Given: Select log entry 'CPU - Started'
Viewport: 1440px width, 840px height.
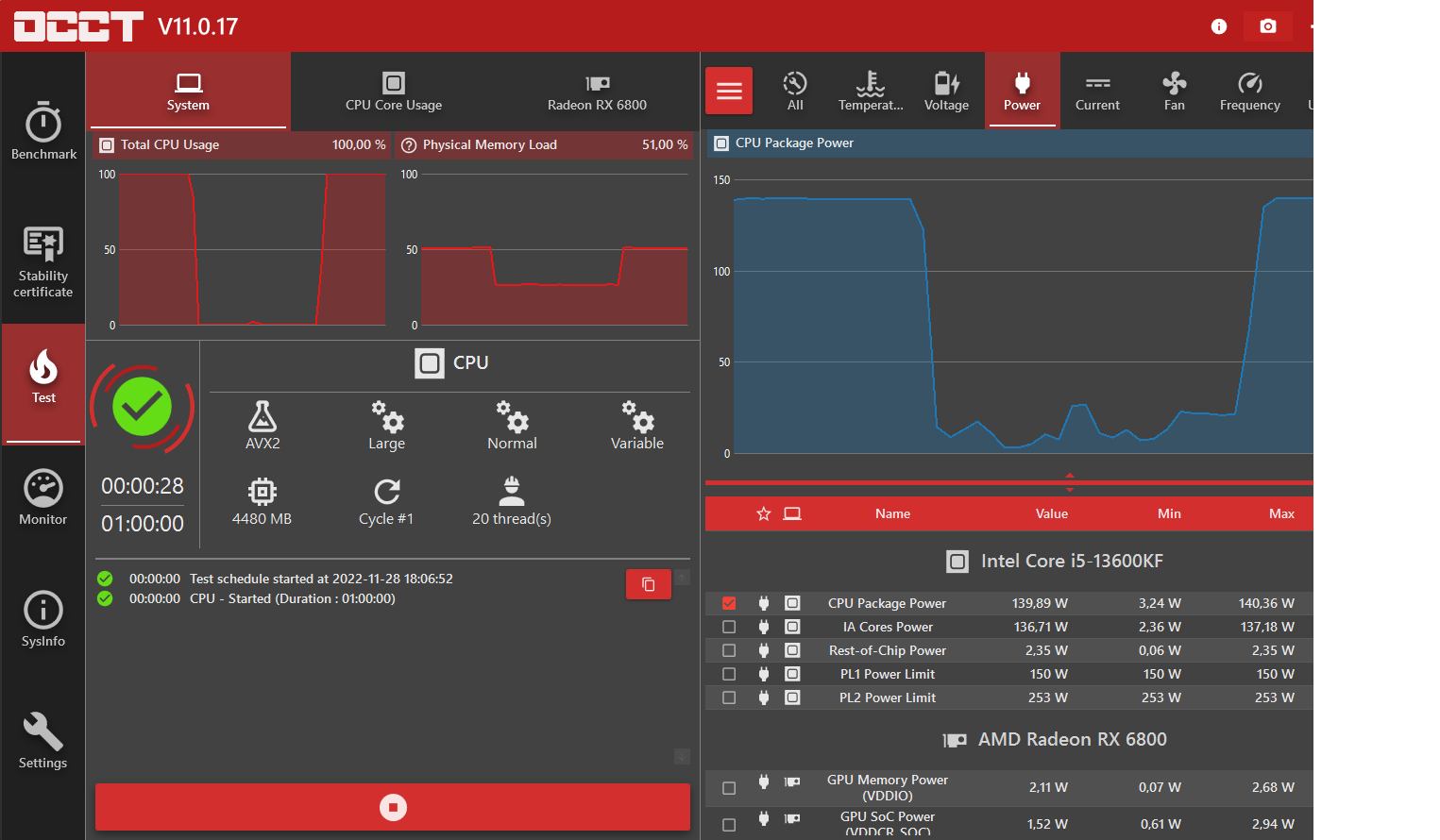Looking at the screenshot, I should [293, 598].
